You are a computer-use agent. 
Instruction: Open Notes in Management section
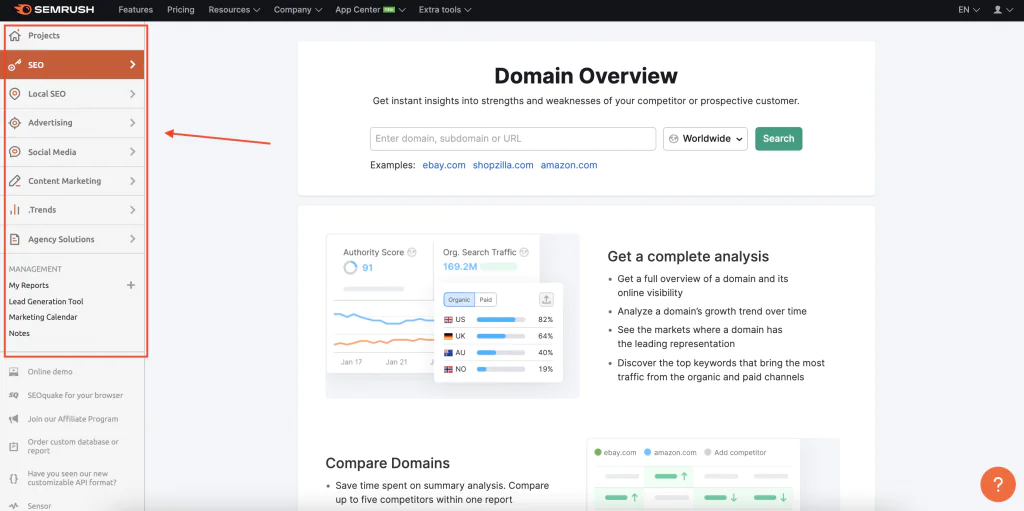(19, 333)
